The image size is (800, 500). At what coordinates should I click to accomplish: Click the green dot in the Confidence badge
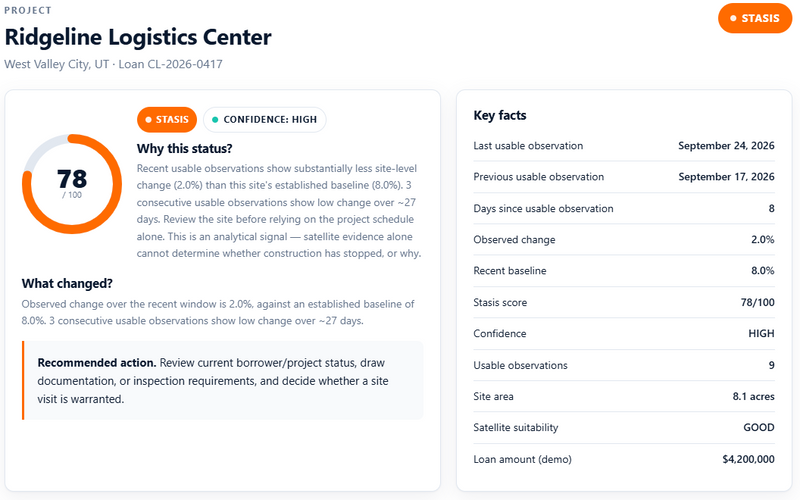(x=215, y=119)
